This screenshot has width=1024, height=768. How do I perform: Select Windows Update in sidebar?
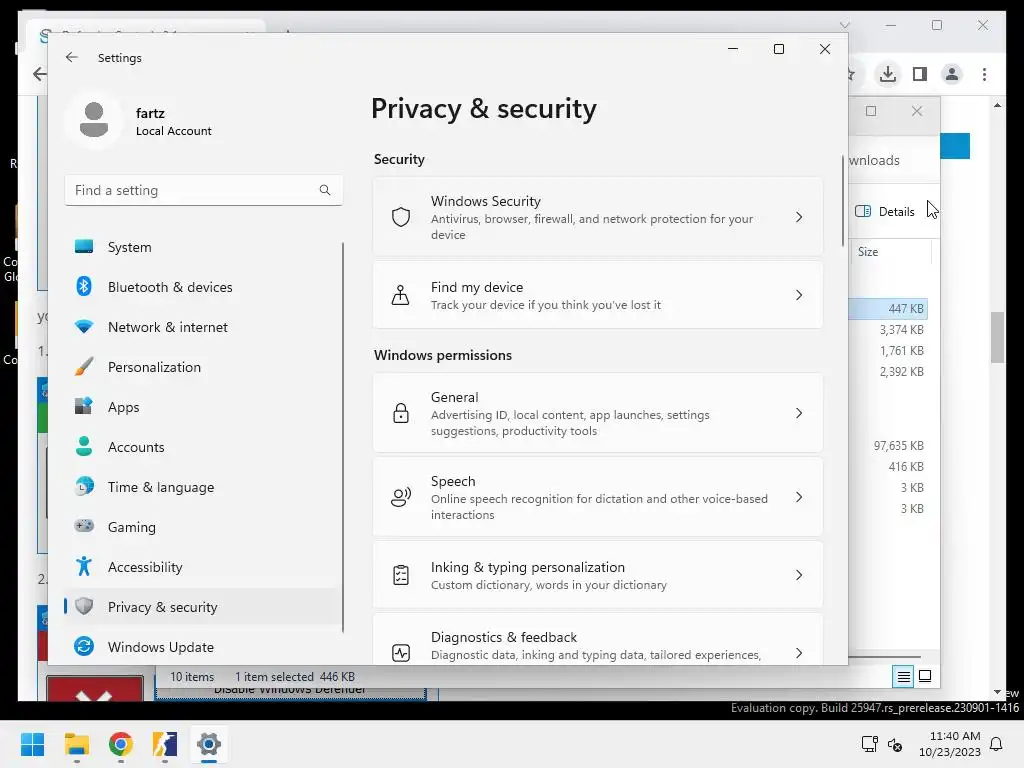click(x=203, y=647)
